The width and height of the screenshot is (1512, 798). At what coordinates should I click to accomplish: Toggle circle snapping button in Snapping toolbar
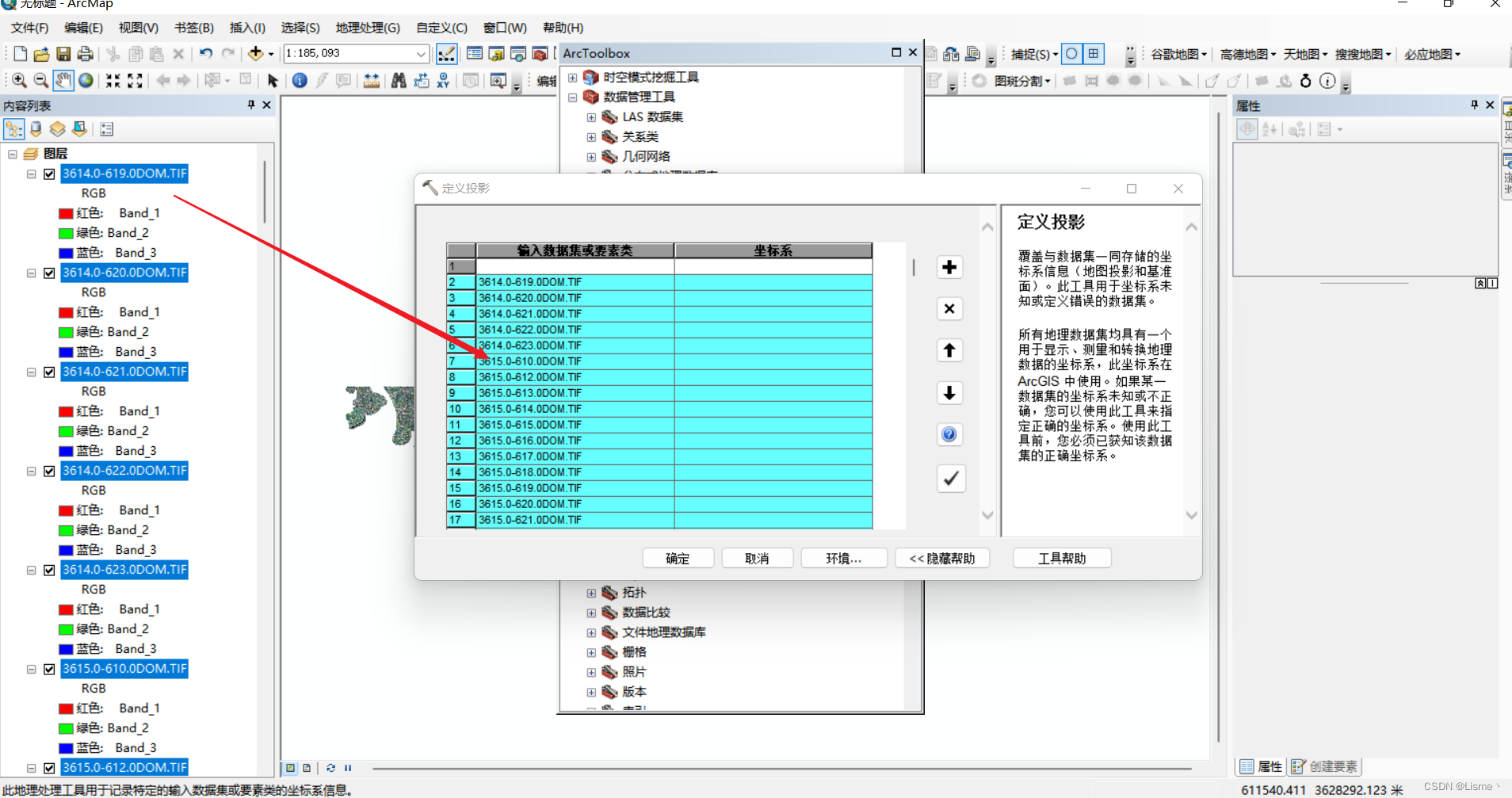[x=1071, y=54]
